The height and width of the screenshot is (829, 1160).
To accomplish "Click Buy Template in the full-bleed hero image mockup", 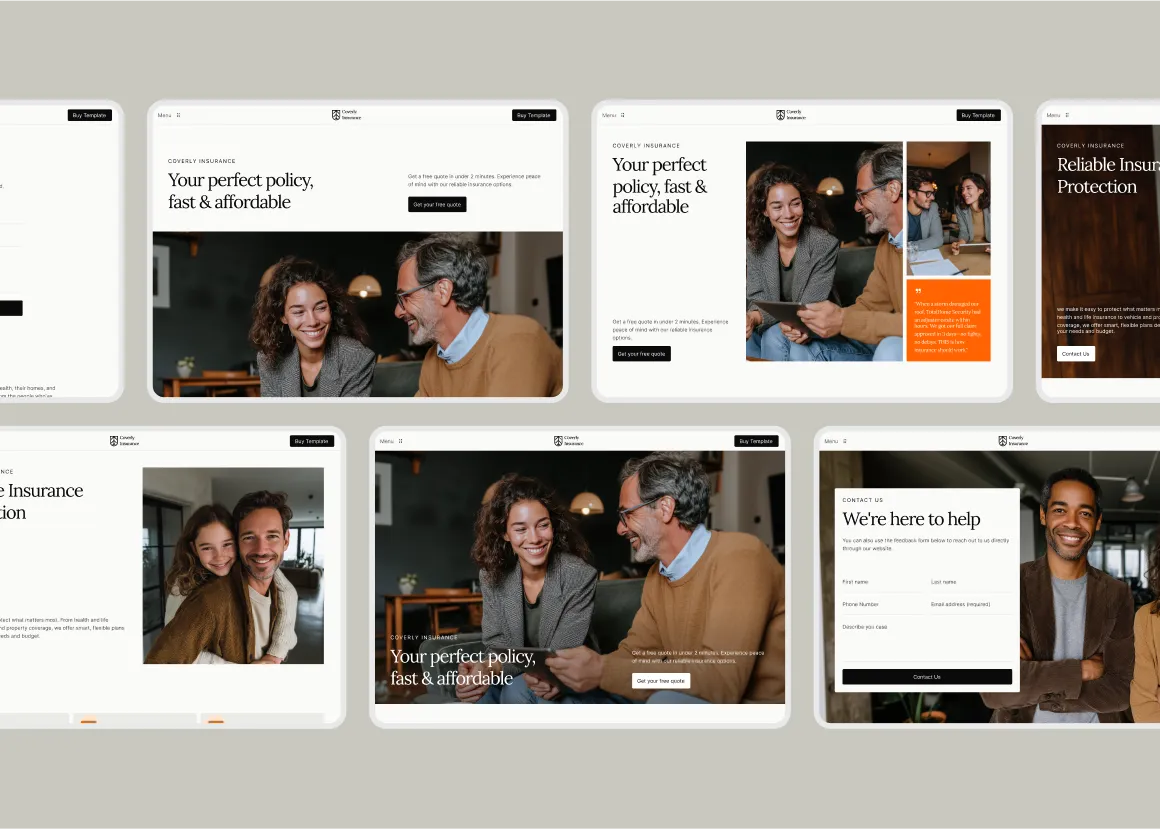I will pos(755,441).
